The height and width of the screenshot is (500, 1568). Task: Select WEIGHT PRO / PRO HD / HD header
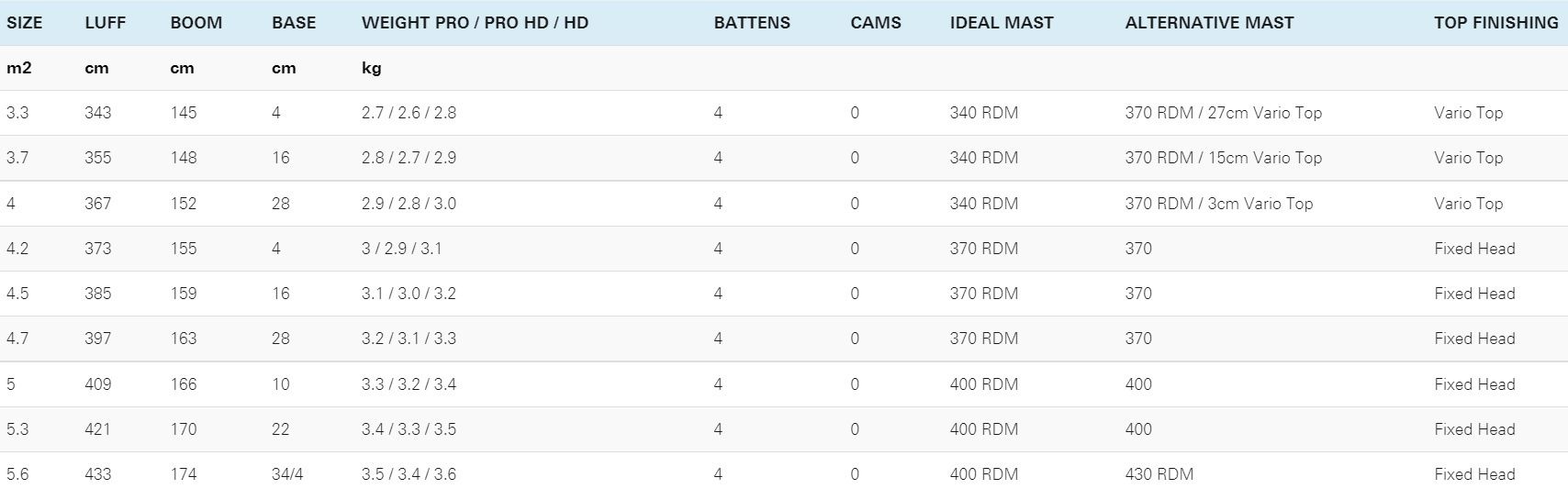(x=475, y=23)
